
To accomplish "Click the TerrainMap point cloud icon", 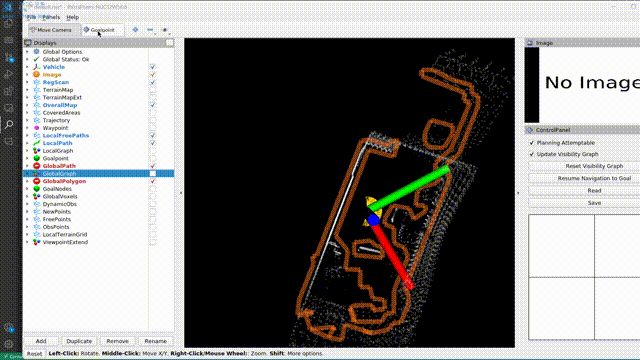I will pos(36,90).
